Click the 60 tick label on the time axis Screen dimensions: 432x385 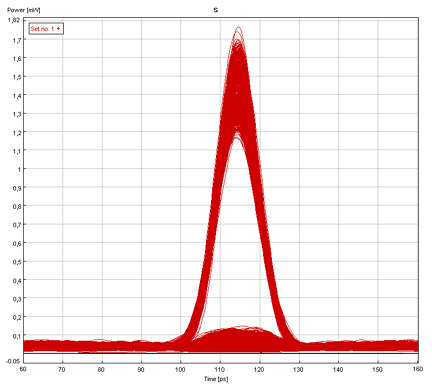(x=23, y=369)
